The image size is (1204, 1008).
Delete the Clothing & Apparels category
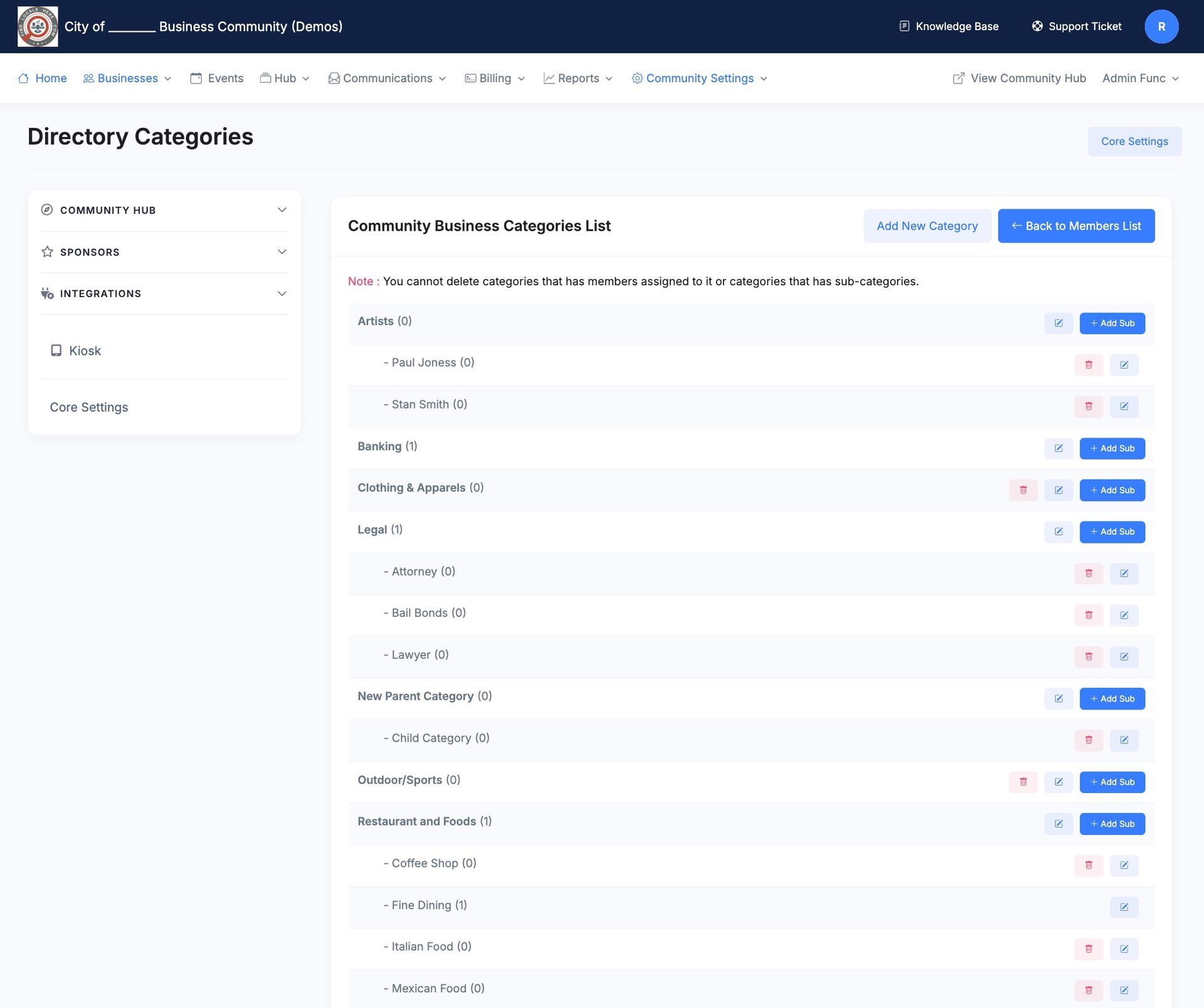point(1023,490)
